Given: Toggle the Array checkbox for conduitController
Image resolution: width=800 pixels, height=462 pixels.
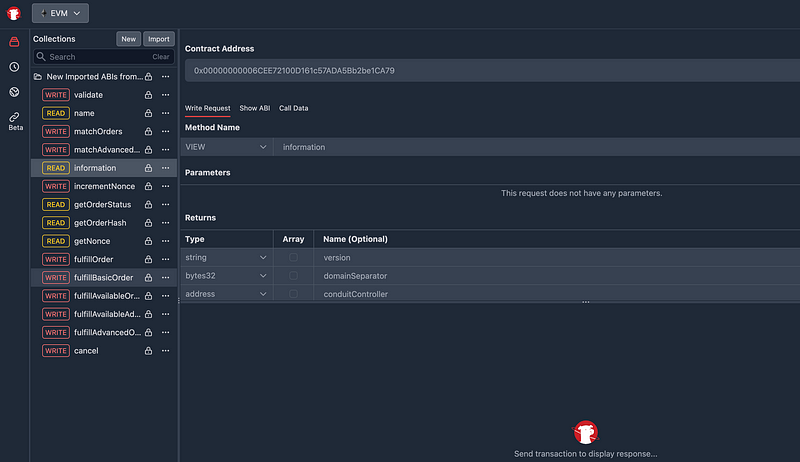Looking at the screenshot, I should click(x=293, y=294).
